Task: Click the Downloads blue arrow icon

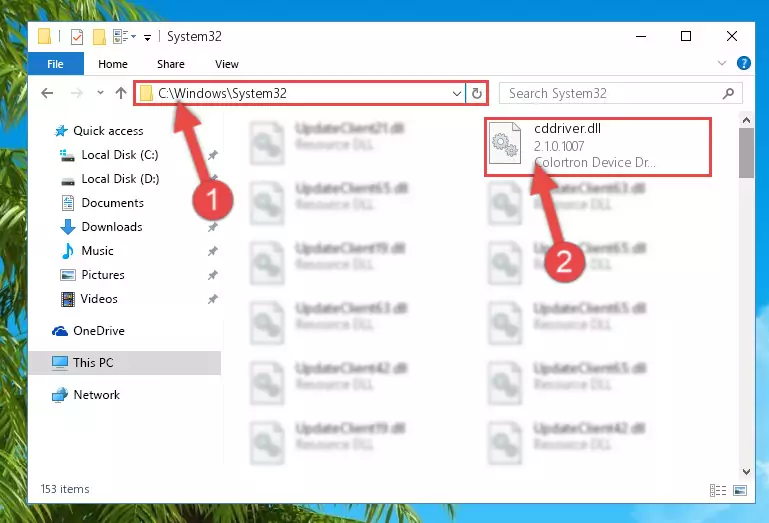Action: click(x=68, y=227)
